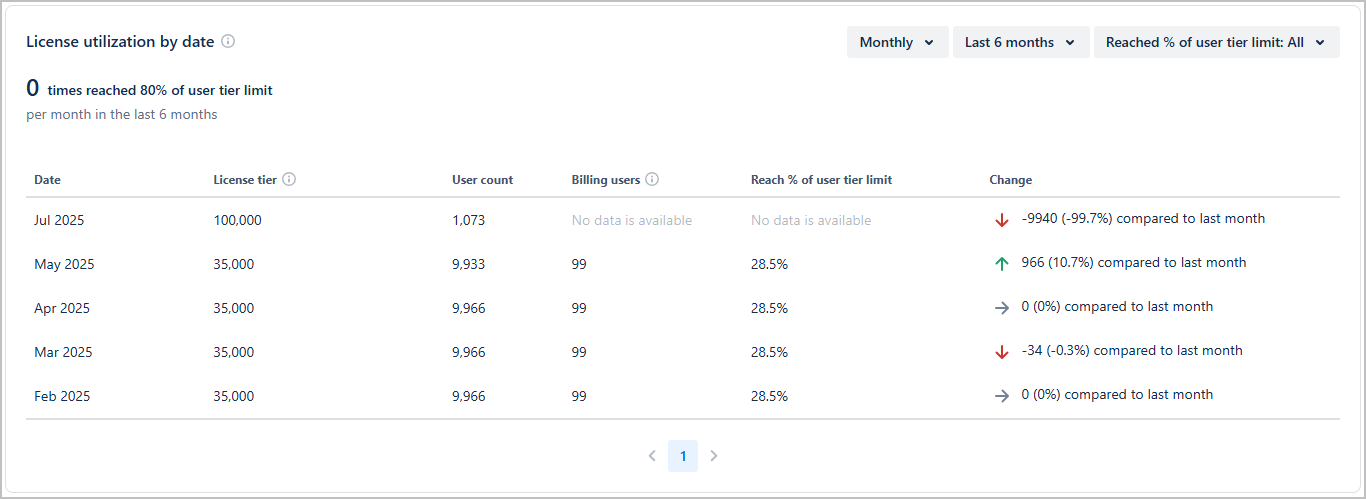Click green up arrow in May 2025 row
1366x499 pixels.
pos(1002,264)
